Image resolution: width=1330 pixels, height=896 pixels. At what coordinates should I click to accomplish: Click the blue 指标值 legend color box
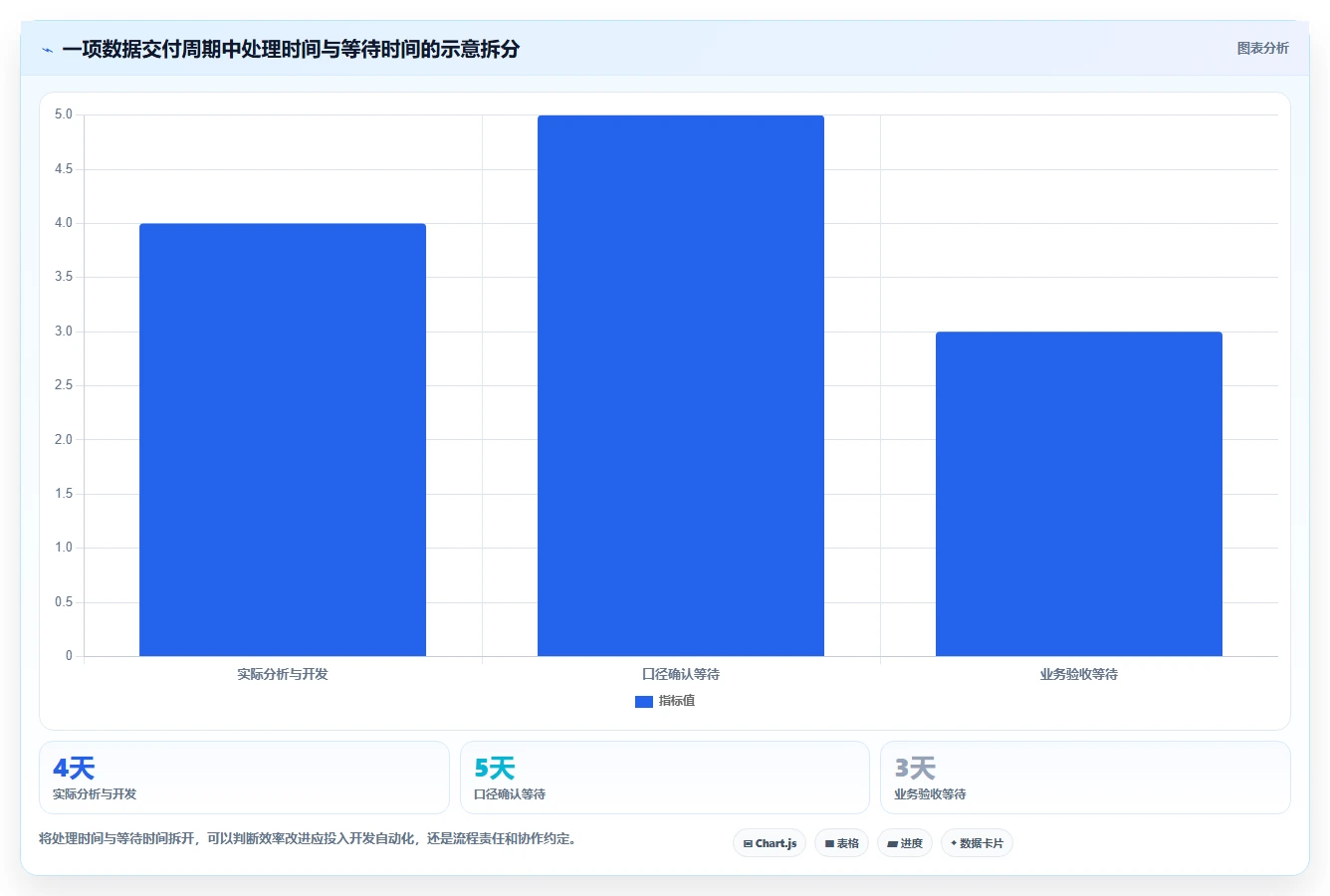[x=644, y=701]
